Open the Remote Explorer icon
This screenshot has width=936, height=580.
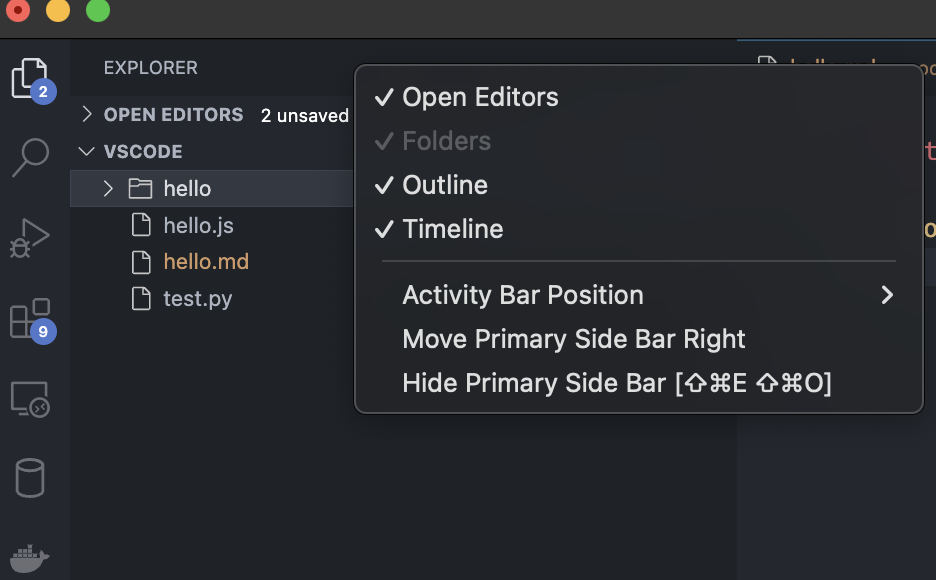30,399
